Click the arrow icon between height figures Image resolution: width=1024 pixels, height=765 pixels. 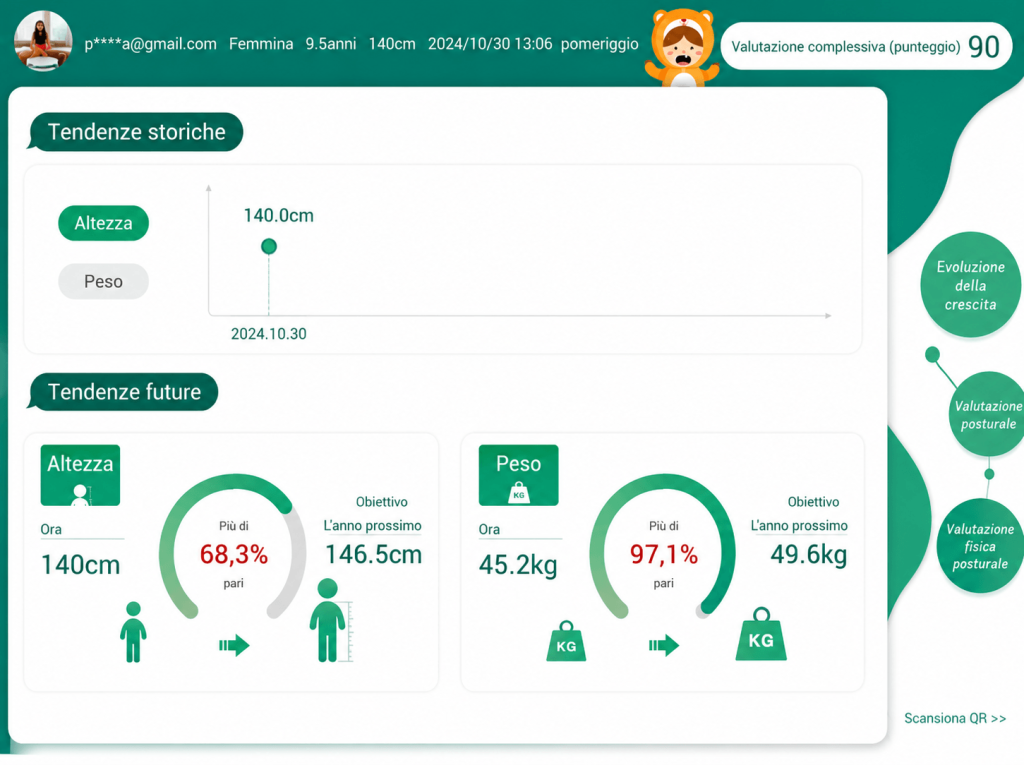pos(234,645)
